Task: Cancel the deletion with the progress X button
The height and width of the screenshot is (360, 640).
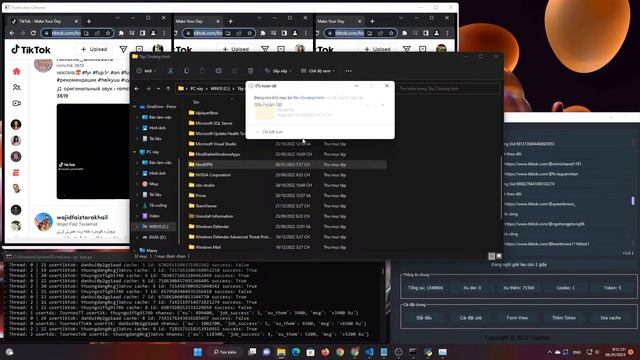Action: point(382,105)
